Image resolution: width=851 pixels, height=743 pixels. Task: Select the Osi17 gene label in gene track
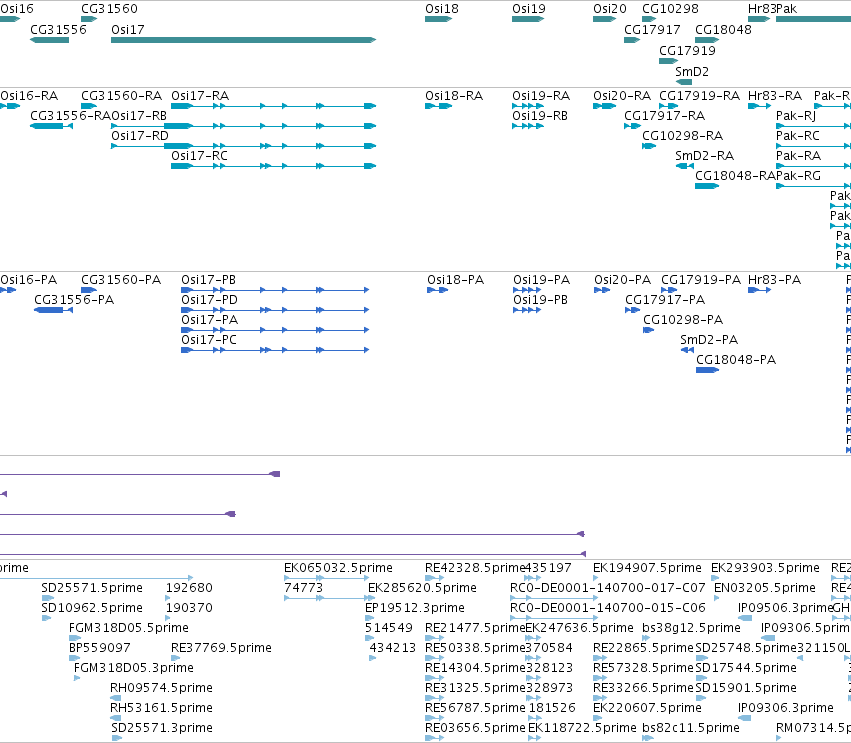coord(128,30)
